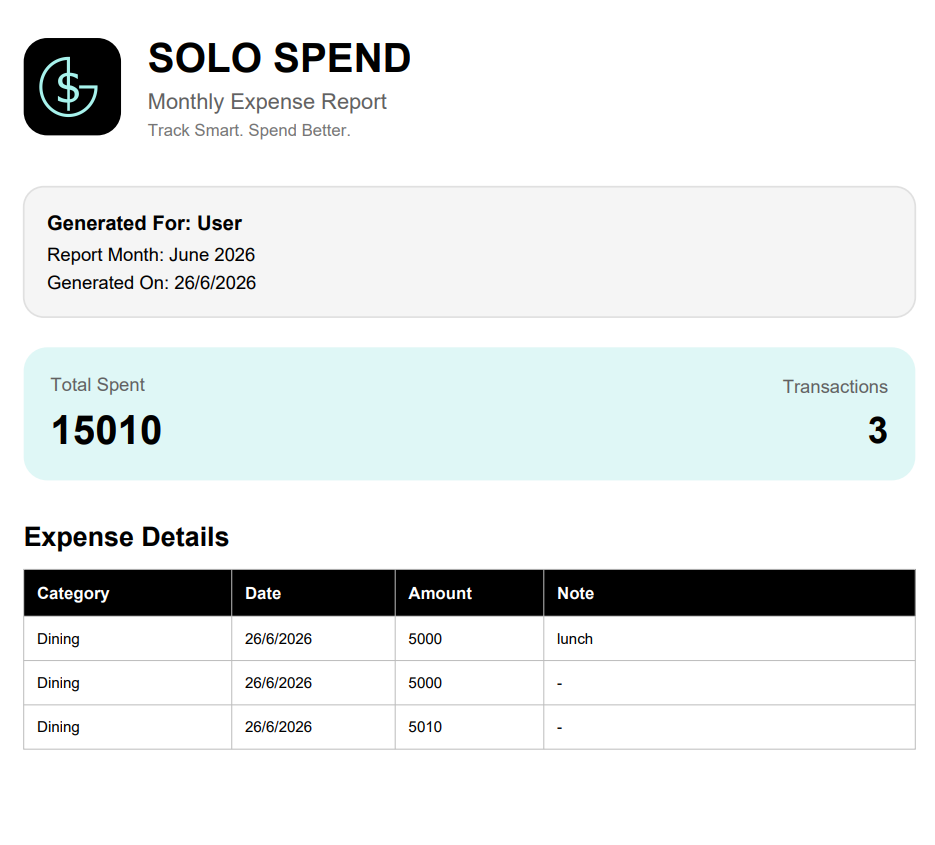Click the 'Track Smart. Spend Better.' tagline
The width and height of the screenshot is (935, 845).
[249, 131]
